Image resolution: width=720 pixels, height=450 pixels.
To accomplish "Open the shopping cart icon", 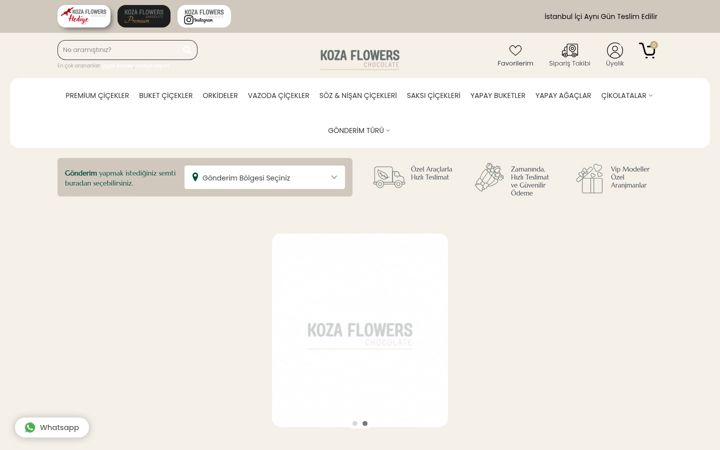I will (x=647, y=50).
